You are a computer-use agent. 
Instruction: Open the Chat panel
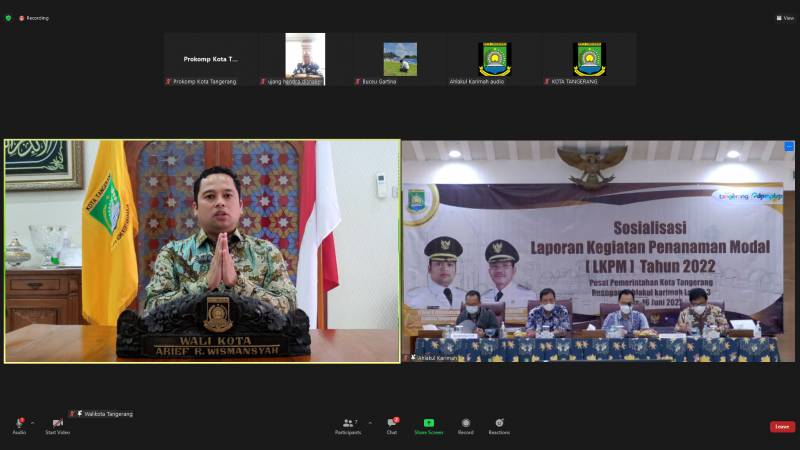click(x=392, y=423)
